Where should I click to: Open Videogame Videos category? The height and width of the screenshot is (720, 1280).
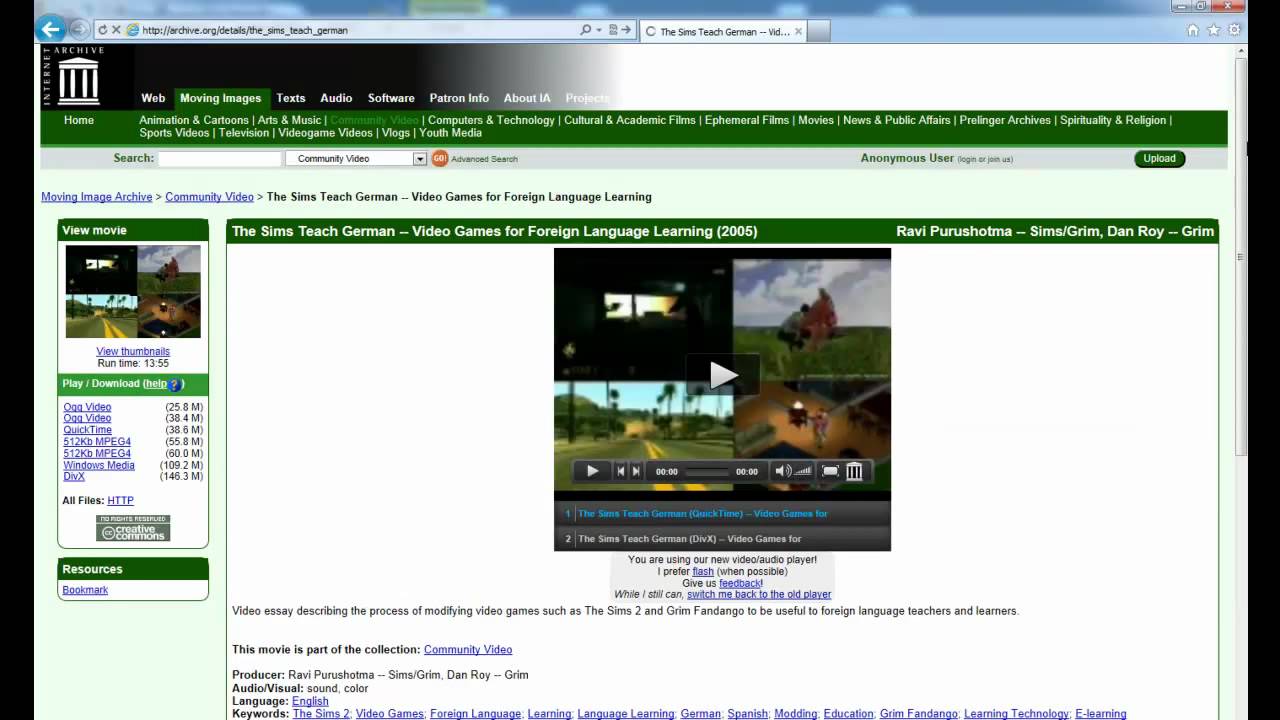325,132
